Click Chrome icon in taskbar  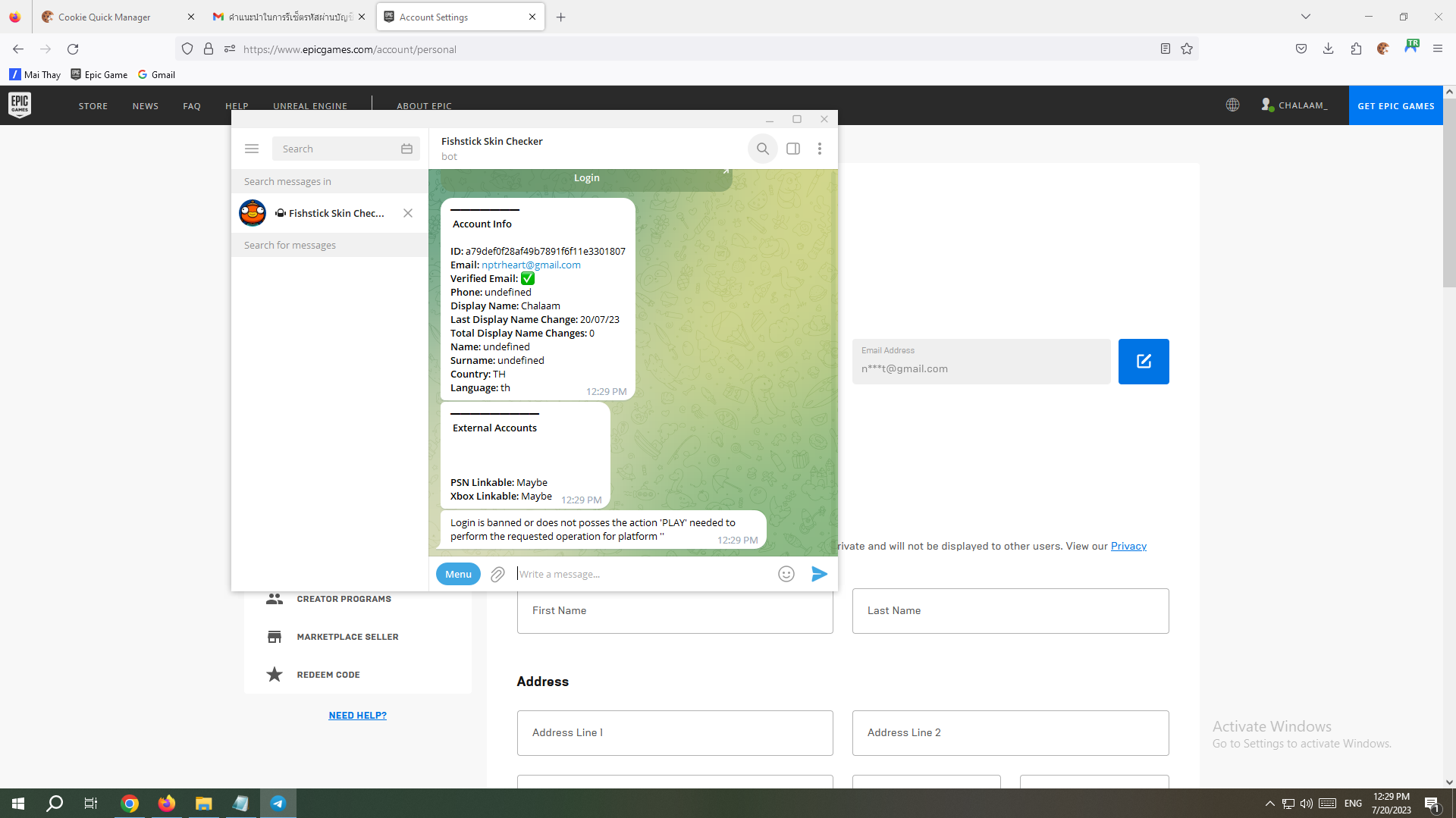point(130,804)
